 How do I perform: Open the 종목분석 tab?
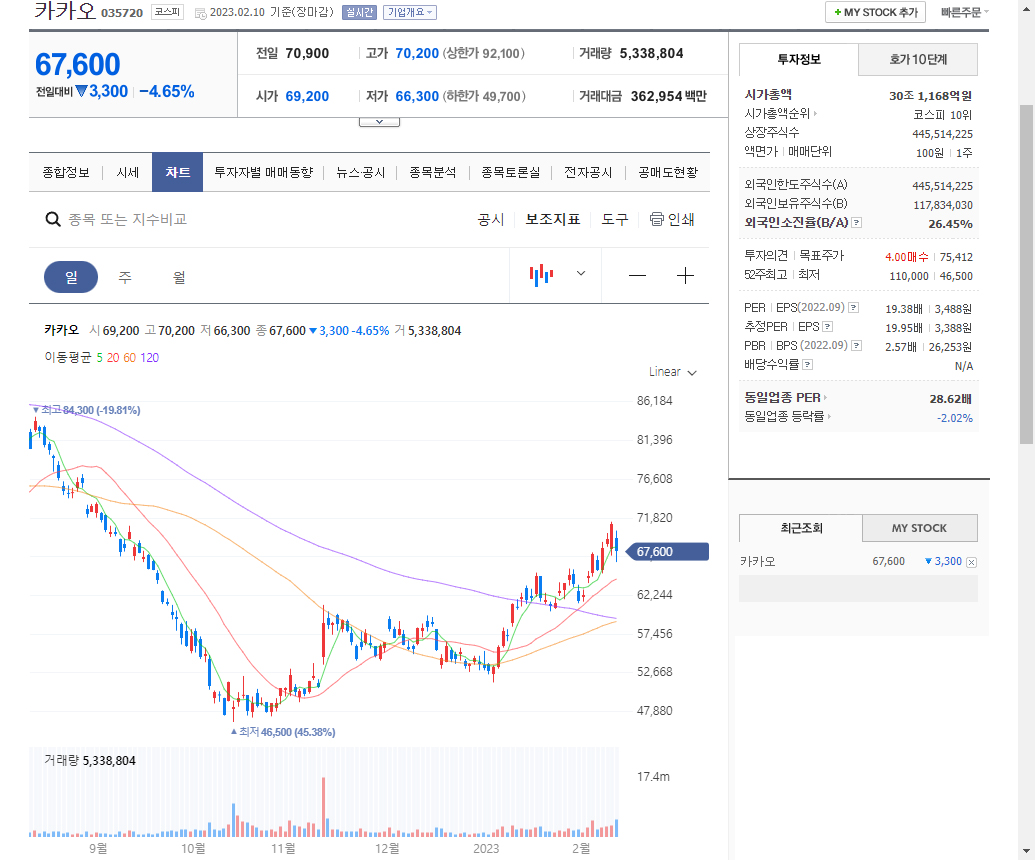tap(432, 172)
